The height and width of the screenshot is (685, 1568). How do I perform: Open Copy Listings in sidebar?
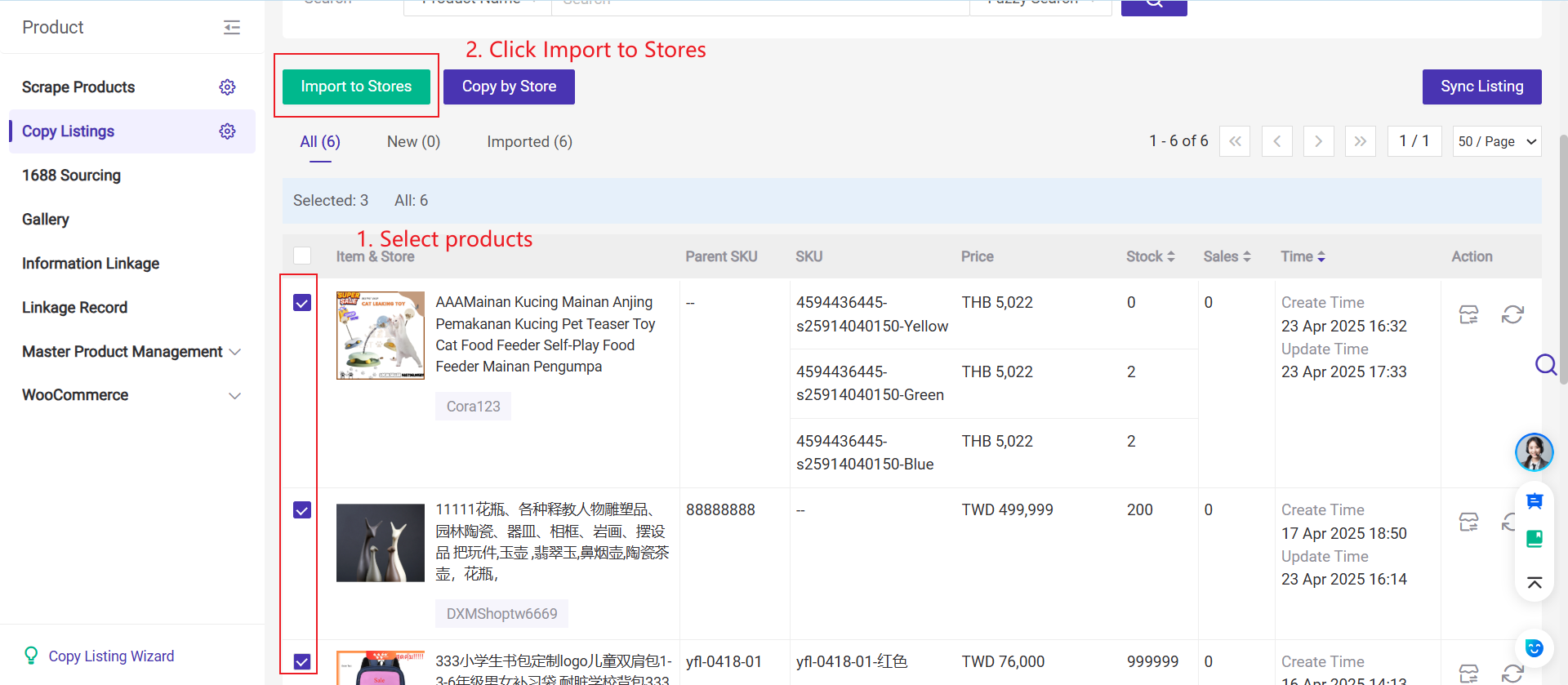[68, 131]
